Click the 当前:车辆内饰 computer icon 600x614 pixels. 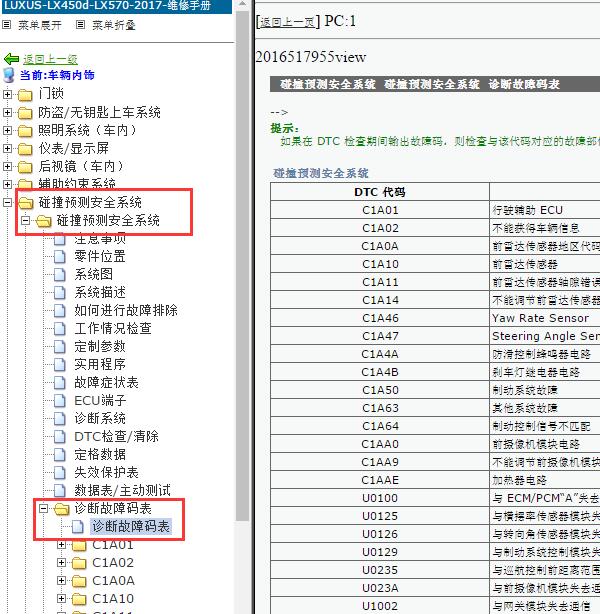[x=9, y=75]
